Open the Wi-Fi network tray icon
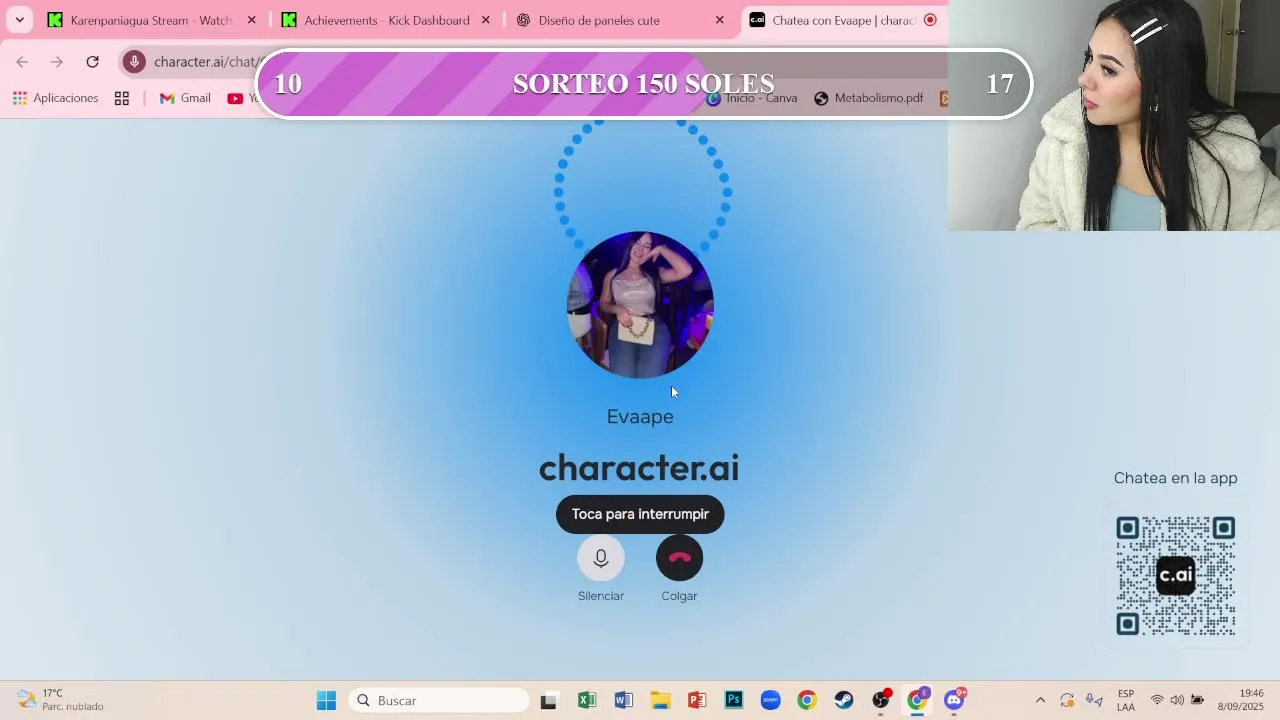The image size is (1280, 720). pos(1157,700)
